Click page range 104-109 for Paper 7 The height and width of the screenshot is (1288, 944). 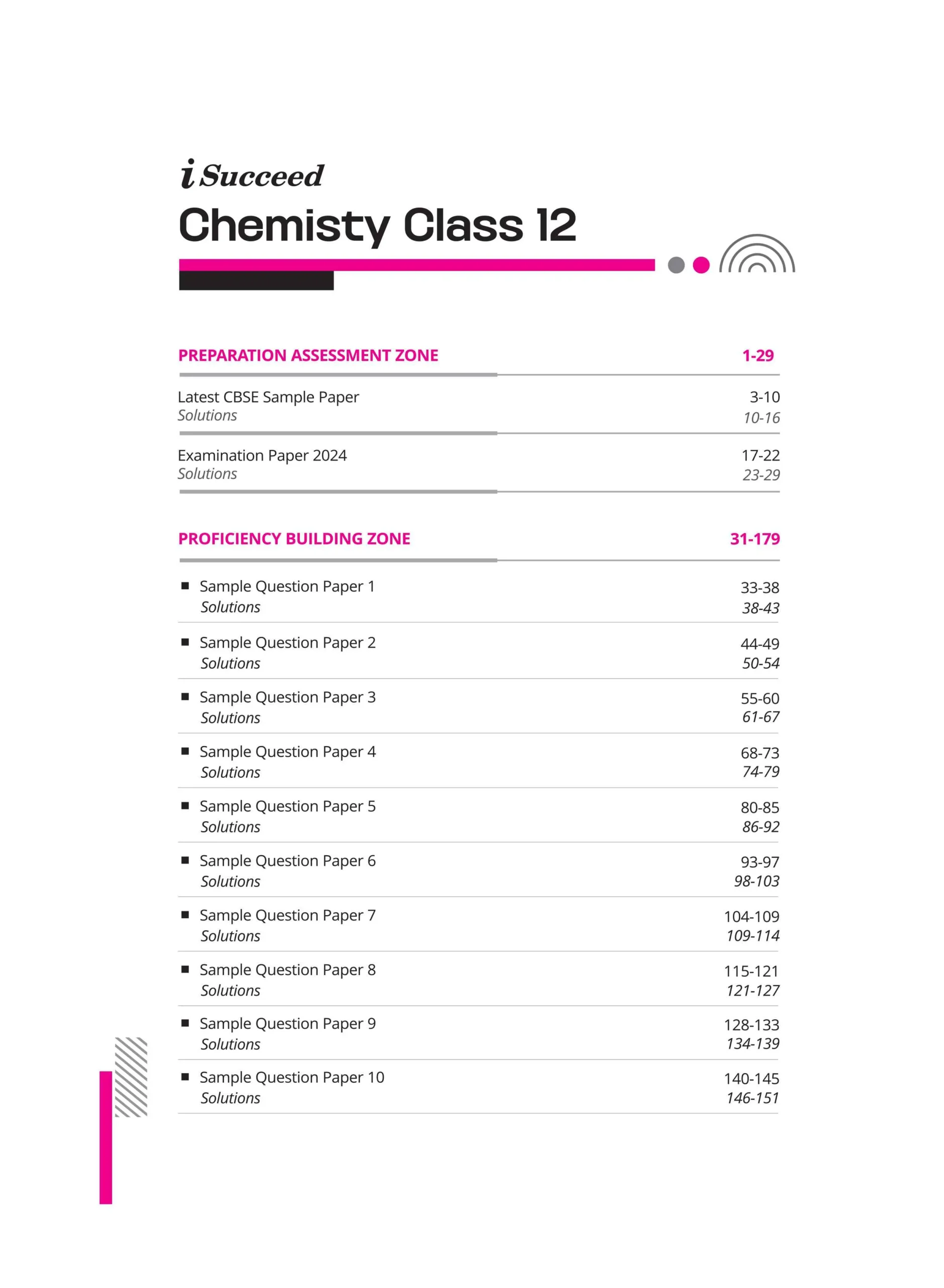click(751, 916)
